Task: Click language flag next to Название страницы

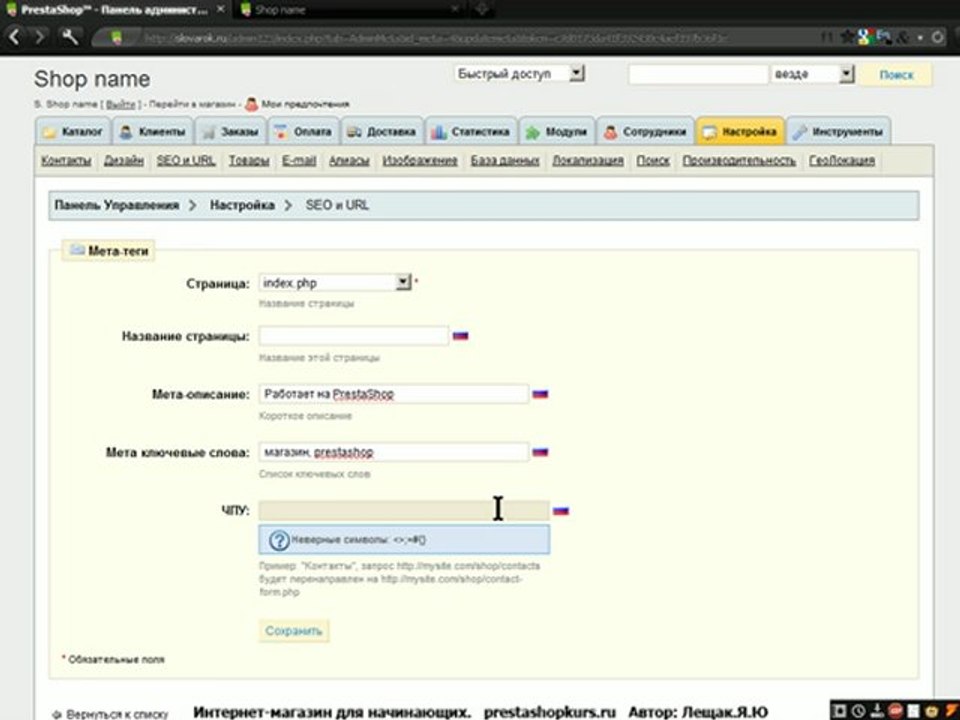Action: click(x=460, y=336)
